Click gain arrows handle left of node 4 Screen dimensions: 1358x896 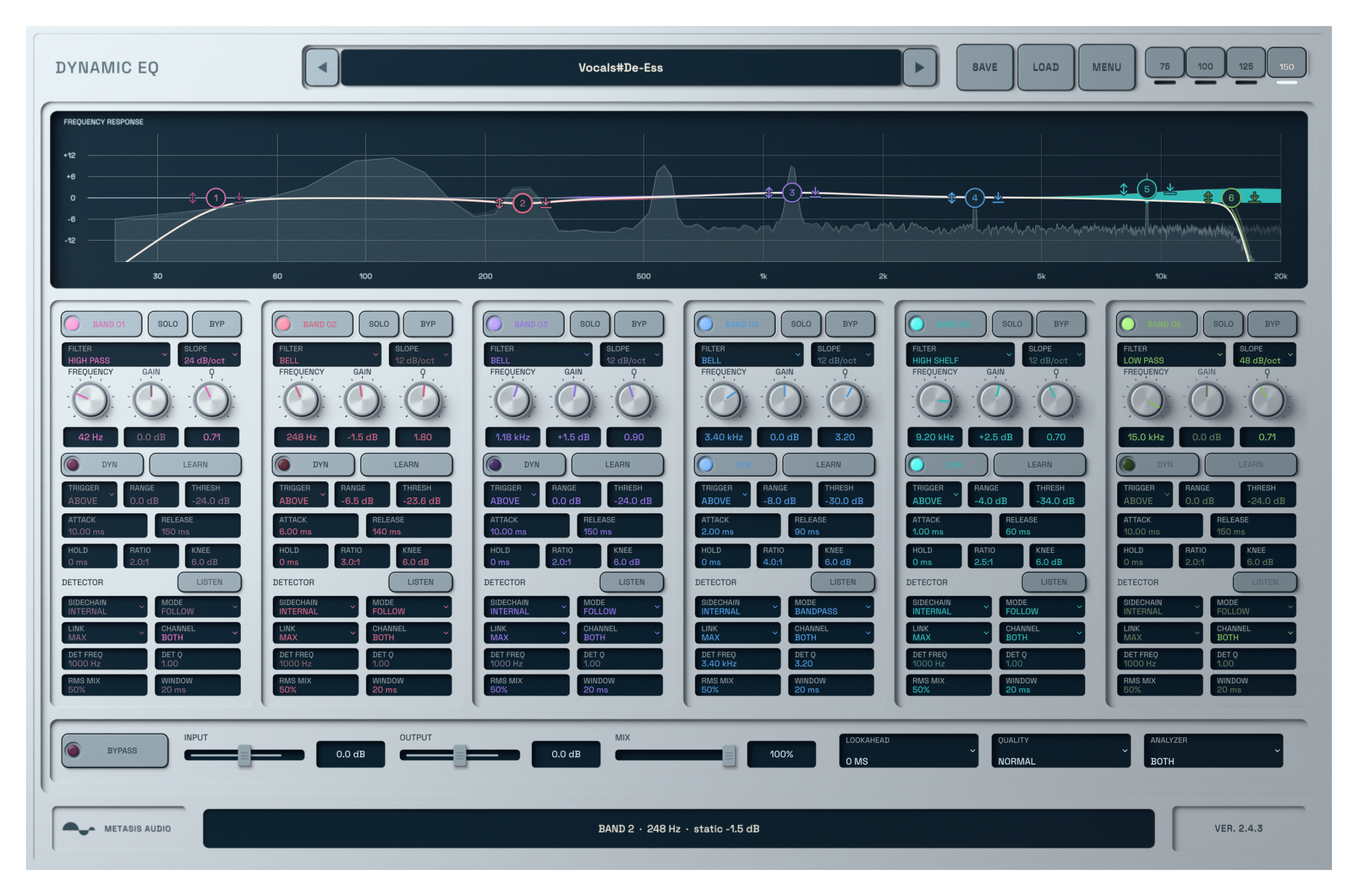[x=951, y=198]
